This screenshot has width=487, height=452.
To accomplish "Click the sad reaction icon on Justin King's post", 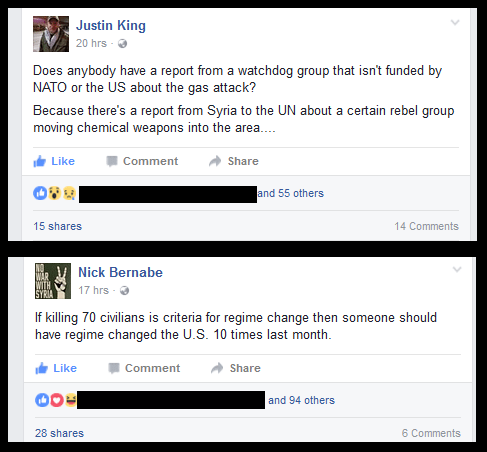I will 69,193.
